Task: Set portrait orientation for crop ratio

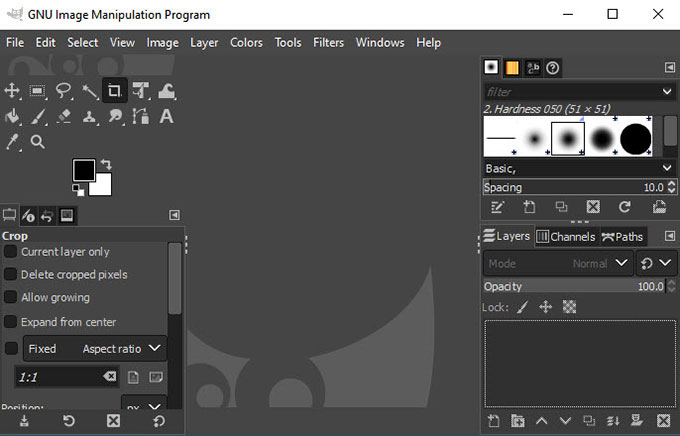Action: coord(133,377)
